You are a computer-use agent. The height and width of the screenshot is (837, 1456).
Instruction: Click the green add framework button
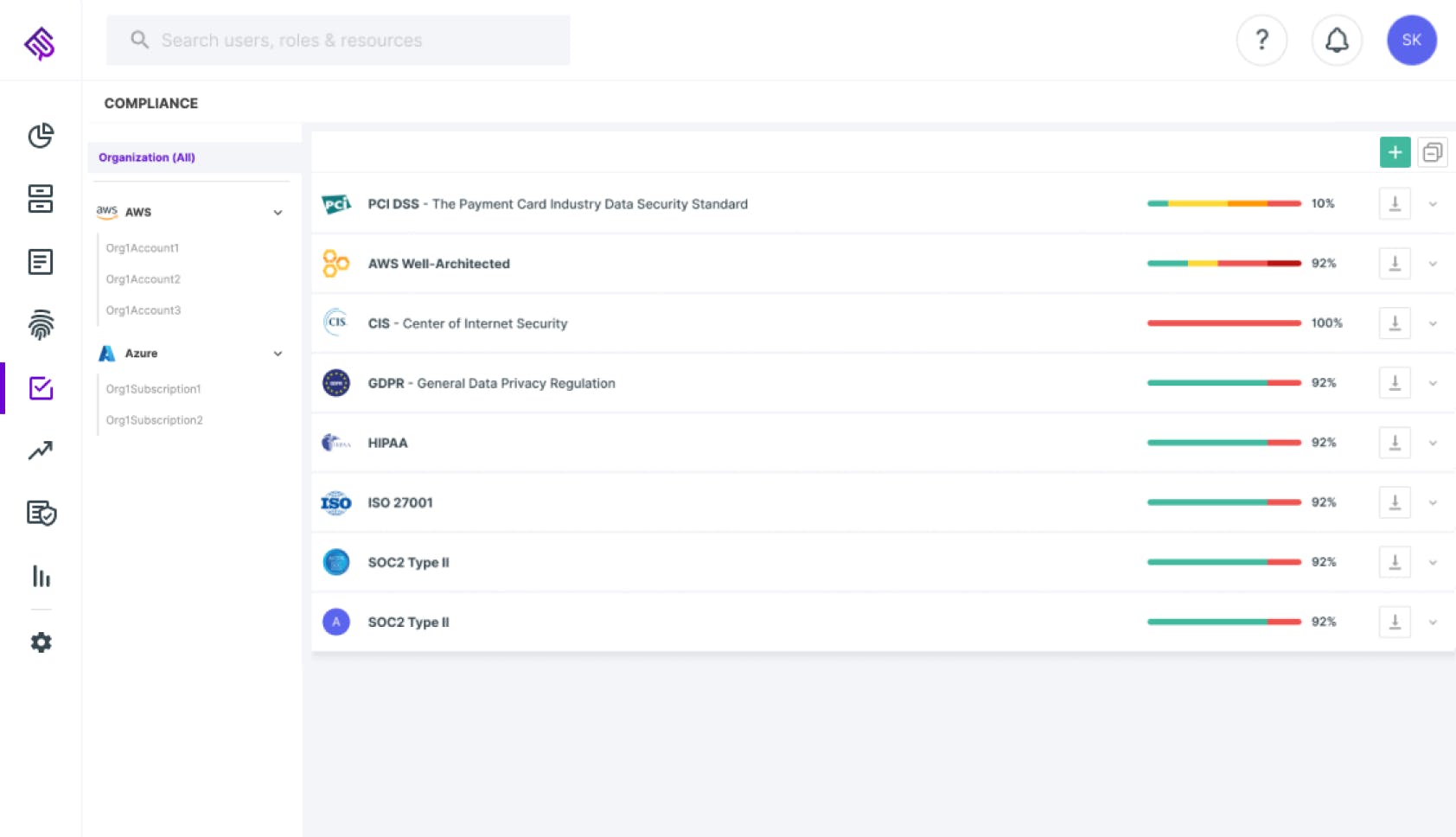pos(1395,153)
